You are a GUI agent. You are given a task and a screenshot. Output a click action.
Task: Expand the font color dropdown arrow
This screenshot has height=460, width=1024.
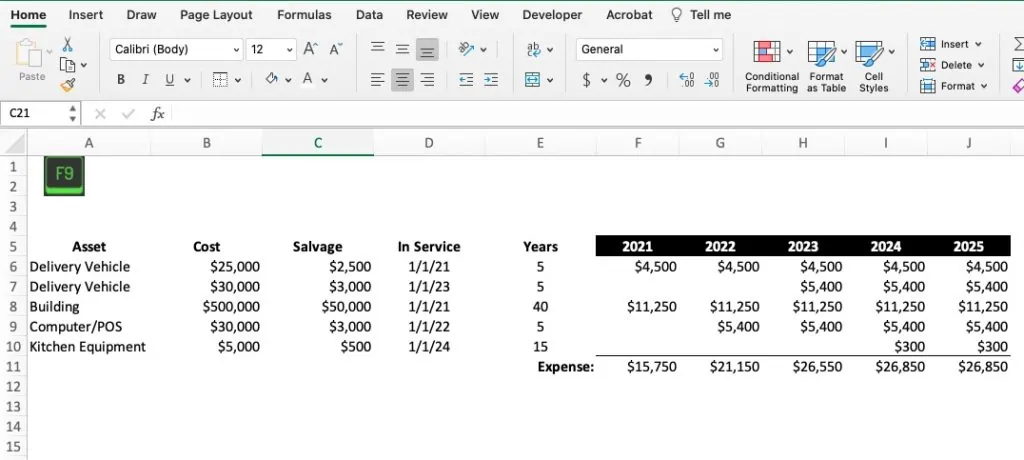[x=325, y=80]
